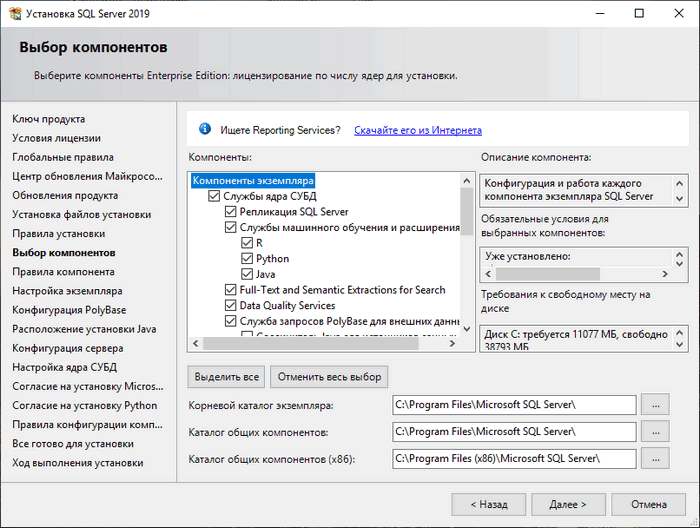
Task: Edit the Каталог общих компонентов path field
Action: pyautogui.click(x=514, y=432)
